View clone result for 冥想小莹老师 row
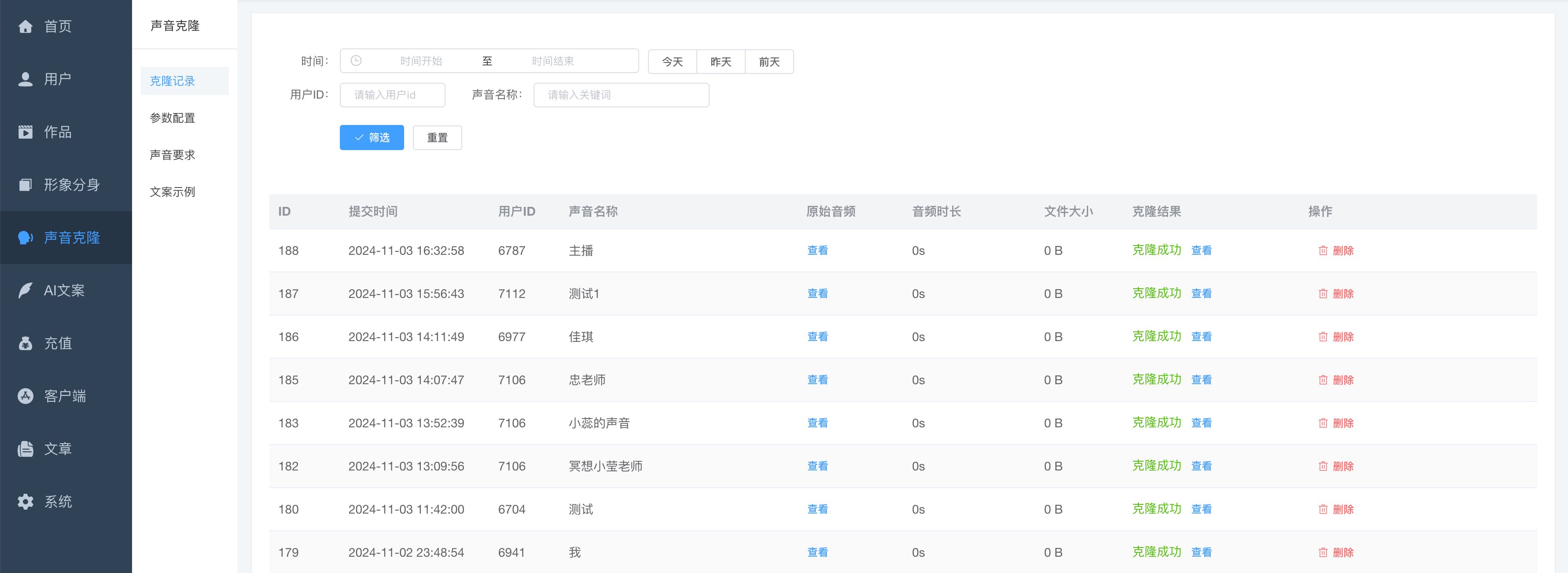The height and width of the screenshot is (573, 1568). (x=1201, y=466)
